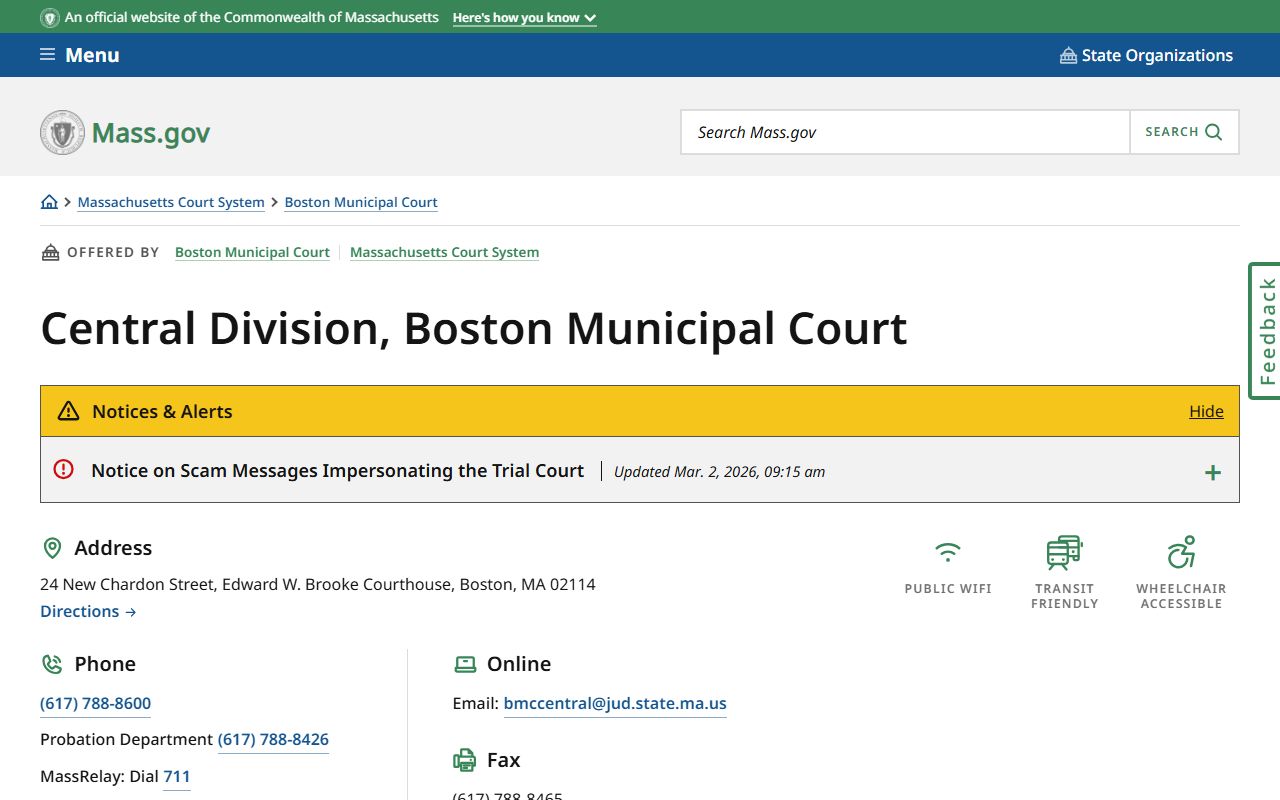Click the Fax machine icon
The height and width of the screenshot is (800, 1280).
[465, 760]
